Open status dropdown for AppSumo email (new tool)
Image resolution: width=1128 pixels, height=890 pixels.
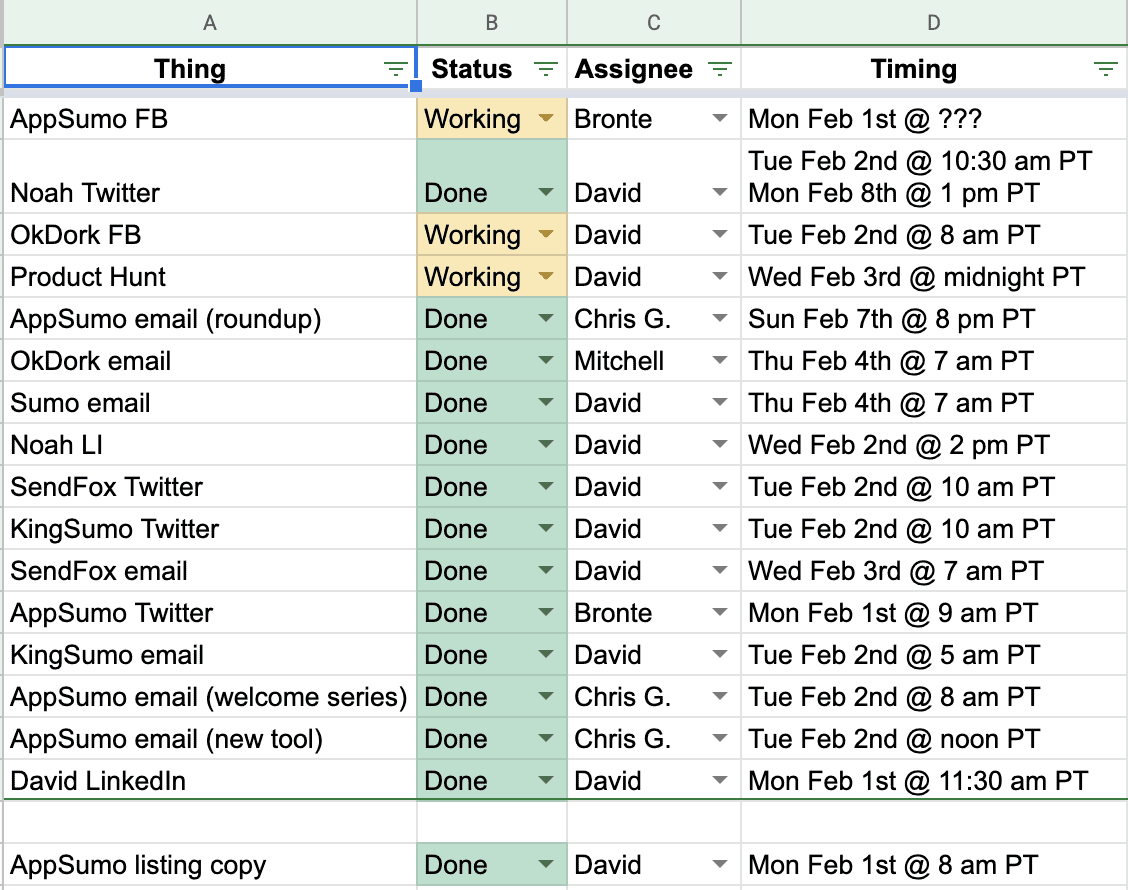(x=546, y=738)
